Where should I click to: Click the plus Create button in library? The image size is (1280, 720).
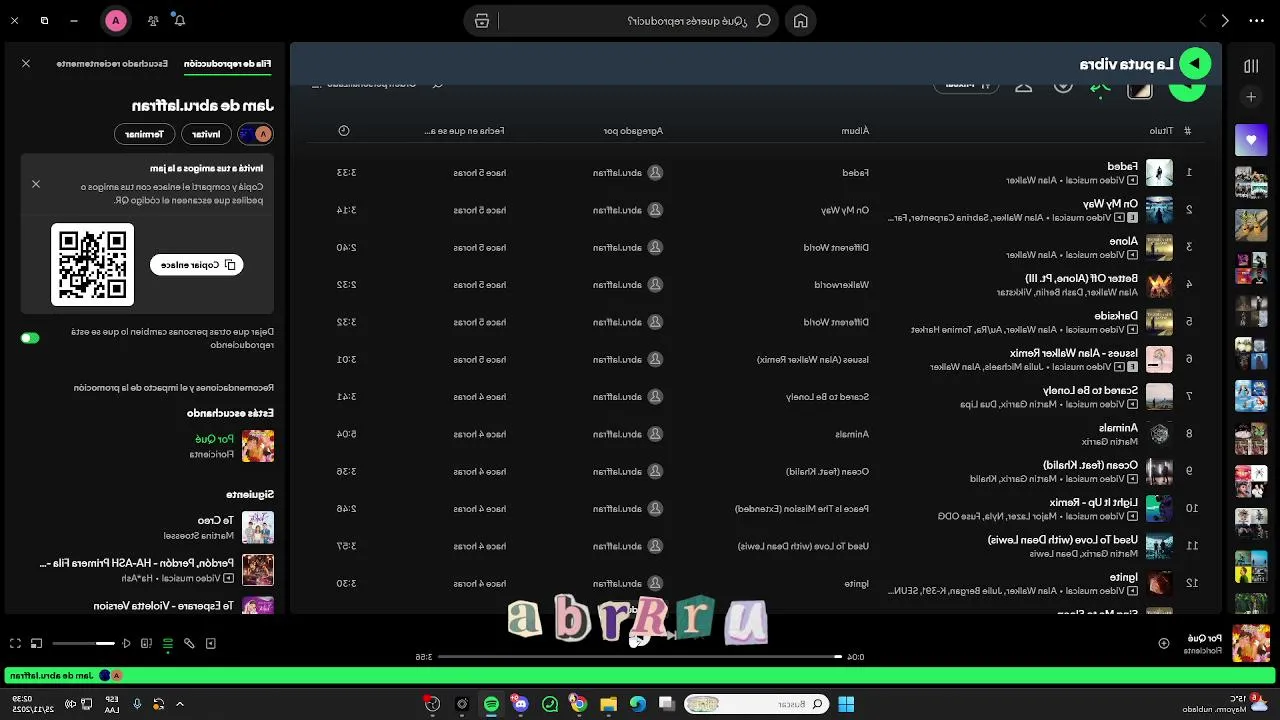tap(1251, 97)
